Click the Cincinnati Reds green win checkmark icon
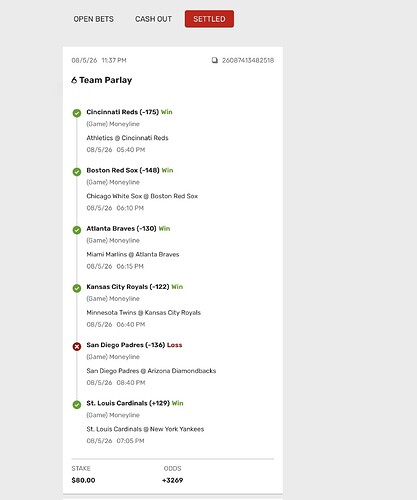This screenshot has height=500, width=417. [x=77, y=113]
